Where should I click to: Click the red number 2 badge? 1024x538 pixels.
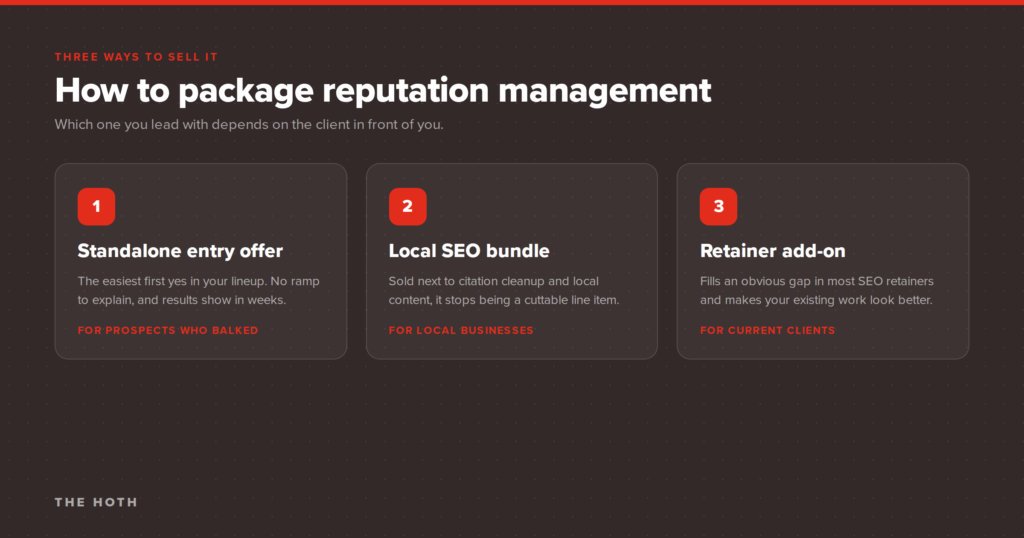408,206
